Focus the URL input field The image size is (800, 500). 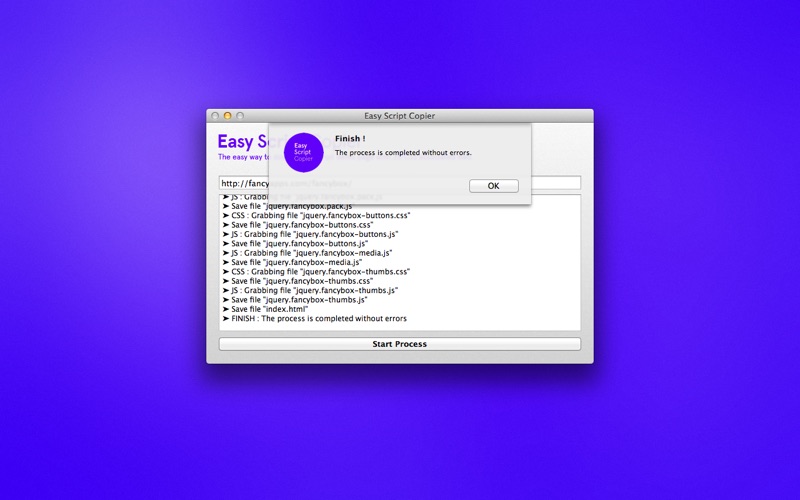point(399,183)
